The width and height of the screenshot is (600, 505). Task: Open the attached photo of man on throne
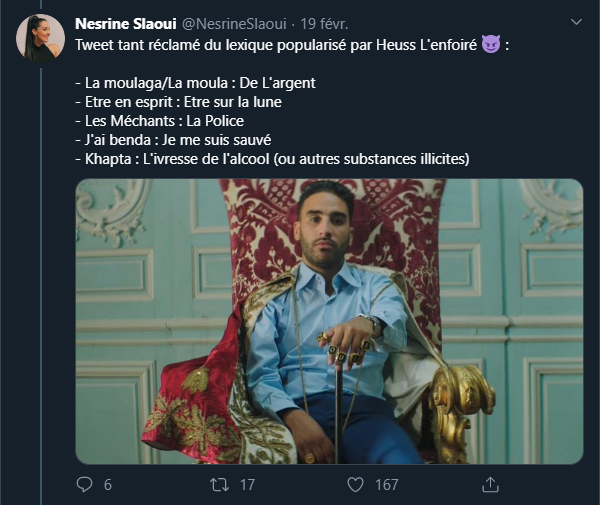[329, 321]
